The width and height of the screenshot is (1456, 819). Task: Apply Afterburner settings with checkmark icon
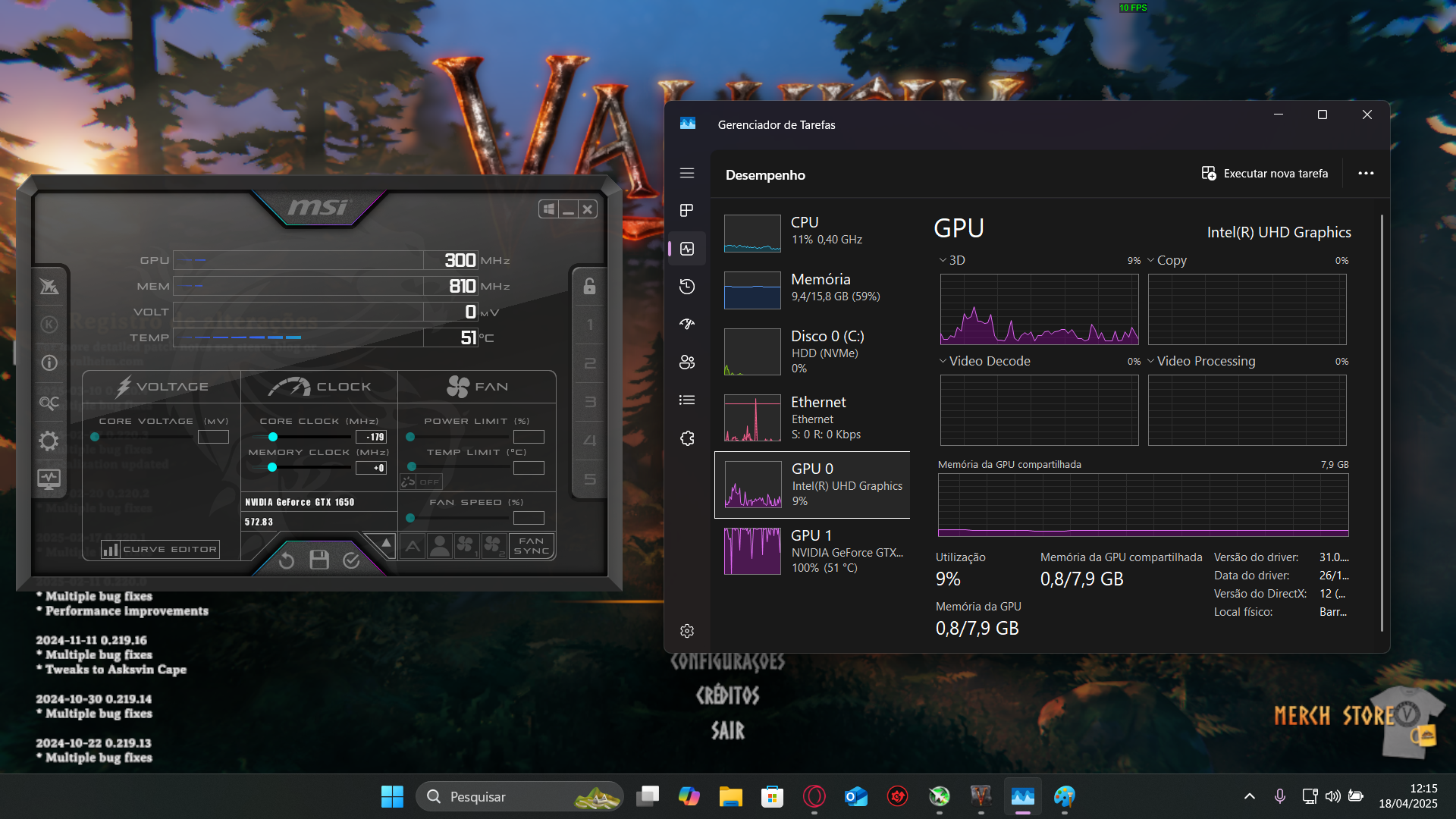[351, 560]
